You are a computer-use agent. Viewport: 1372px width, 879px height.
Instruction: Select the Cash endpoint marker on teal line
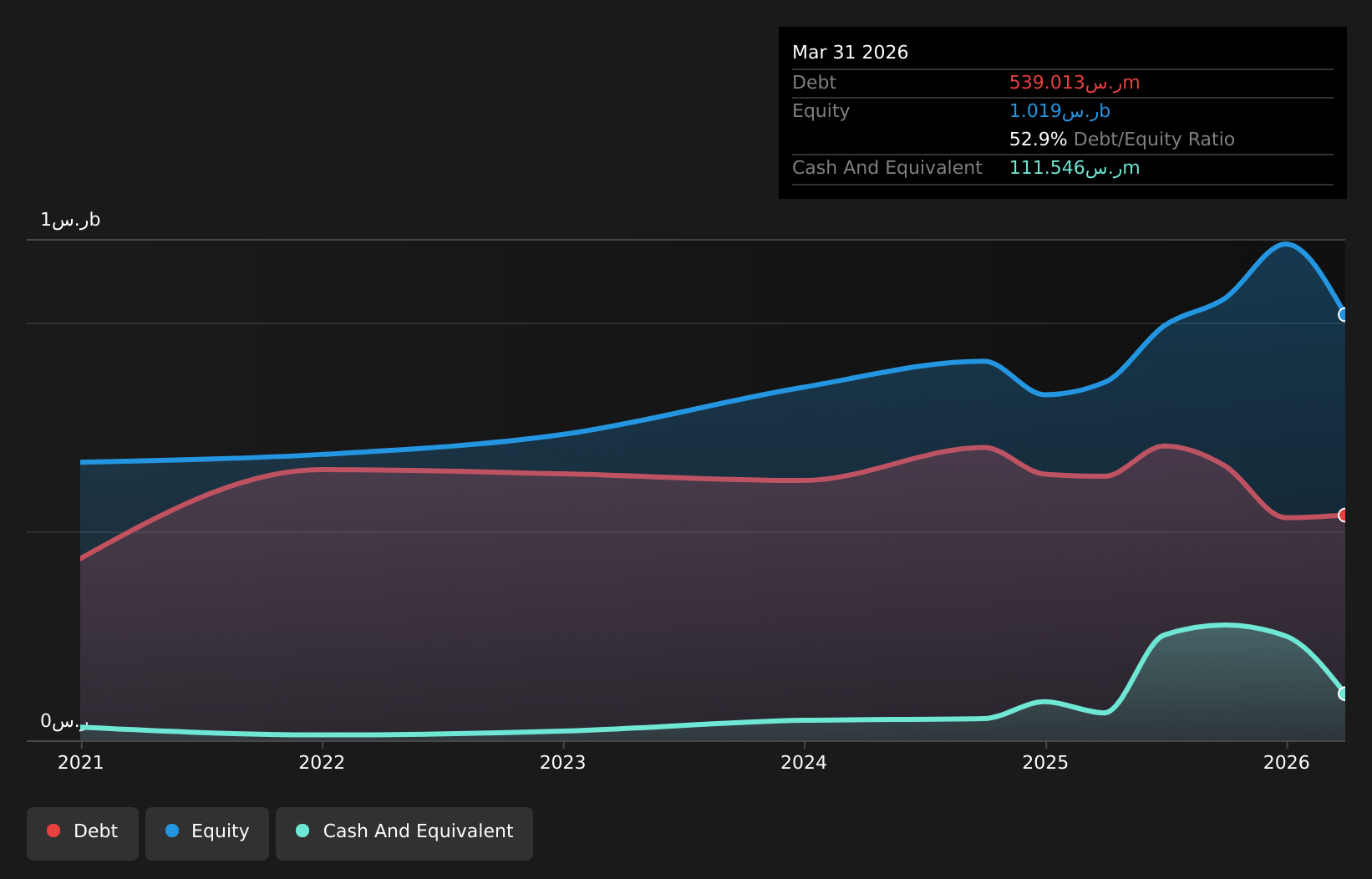pyautogui.click(x=1344, y=694)
